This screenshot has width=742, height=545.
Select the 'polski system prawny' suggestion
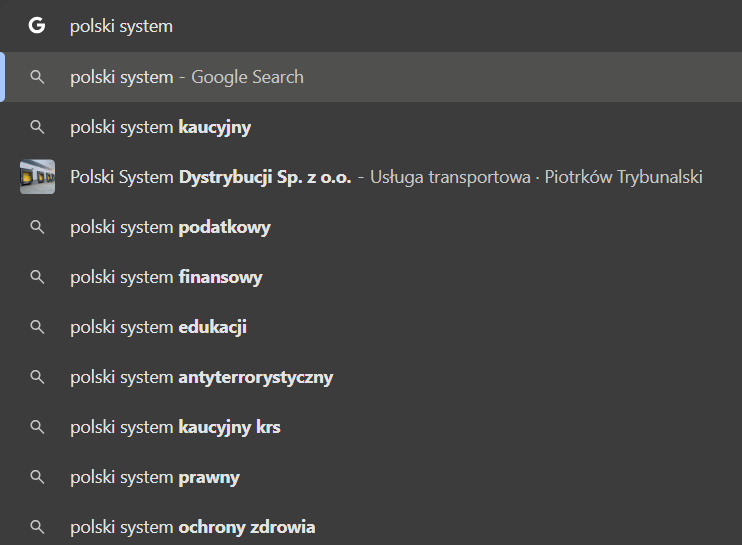[x=155, y=477]
